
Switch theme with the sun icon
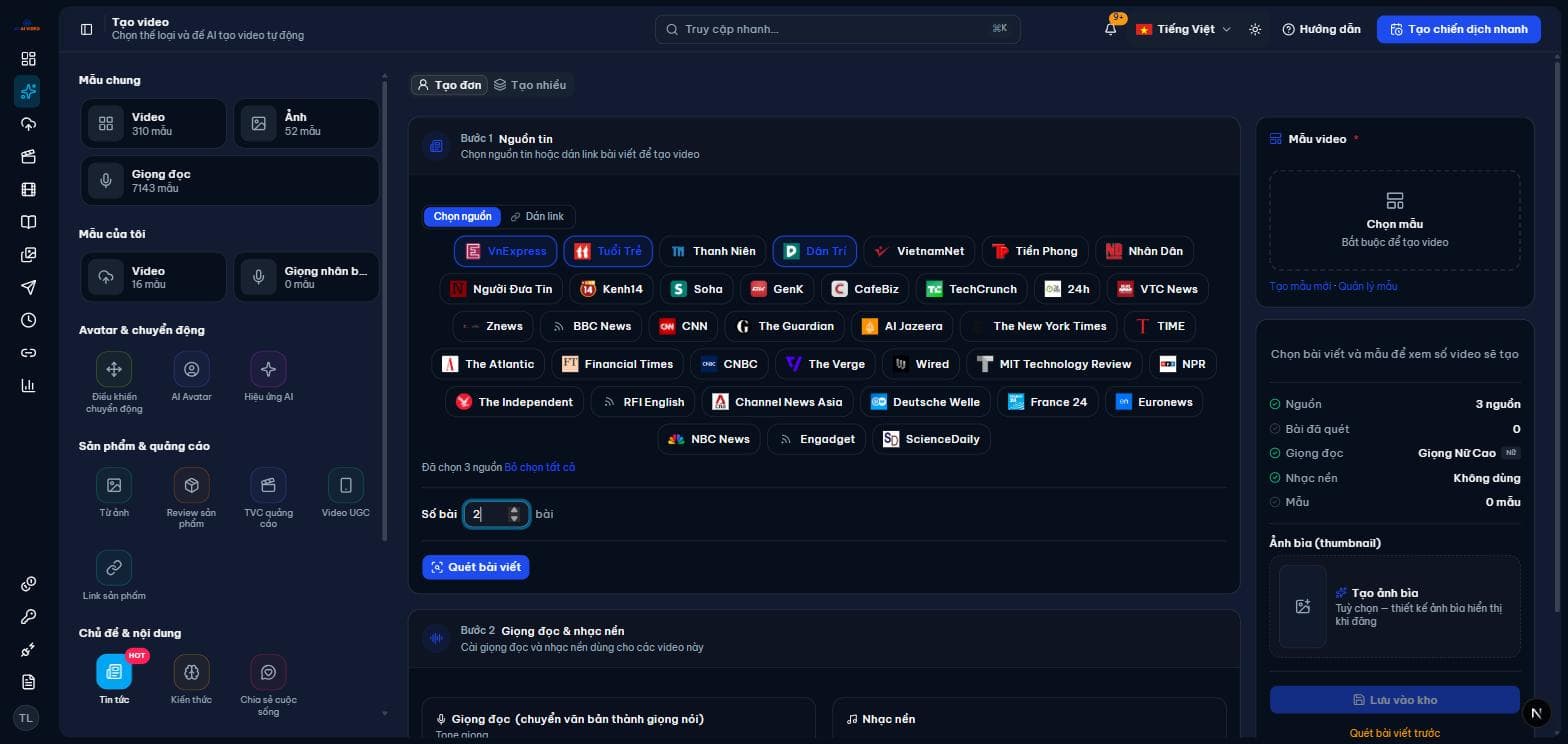[x=1255, y=29]
